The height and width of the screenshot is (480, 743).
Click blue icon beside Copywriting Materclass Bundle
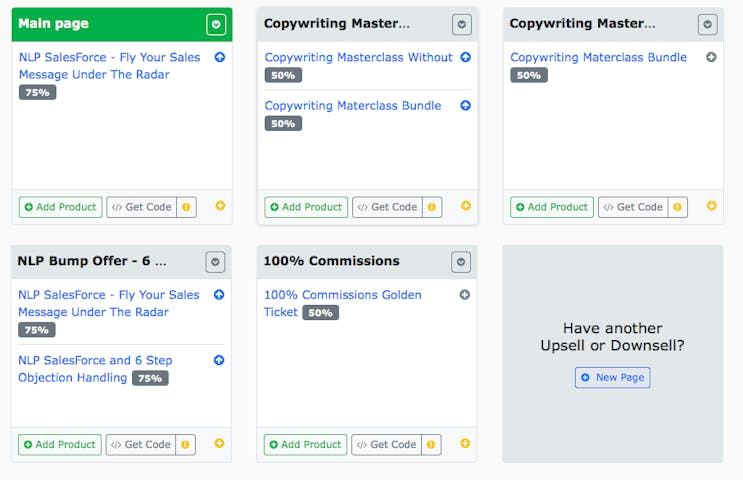[x=465, y=105]
